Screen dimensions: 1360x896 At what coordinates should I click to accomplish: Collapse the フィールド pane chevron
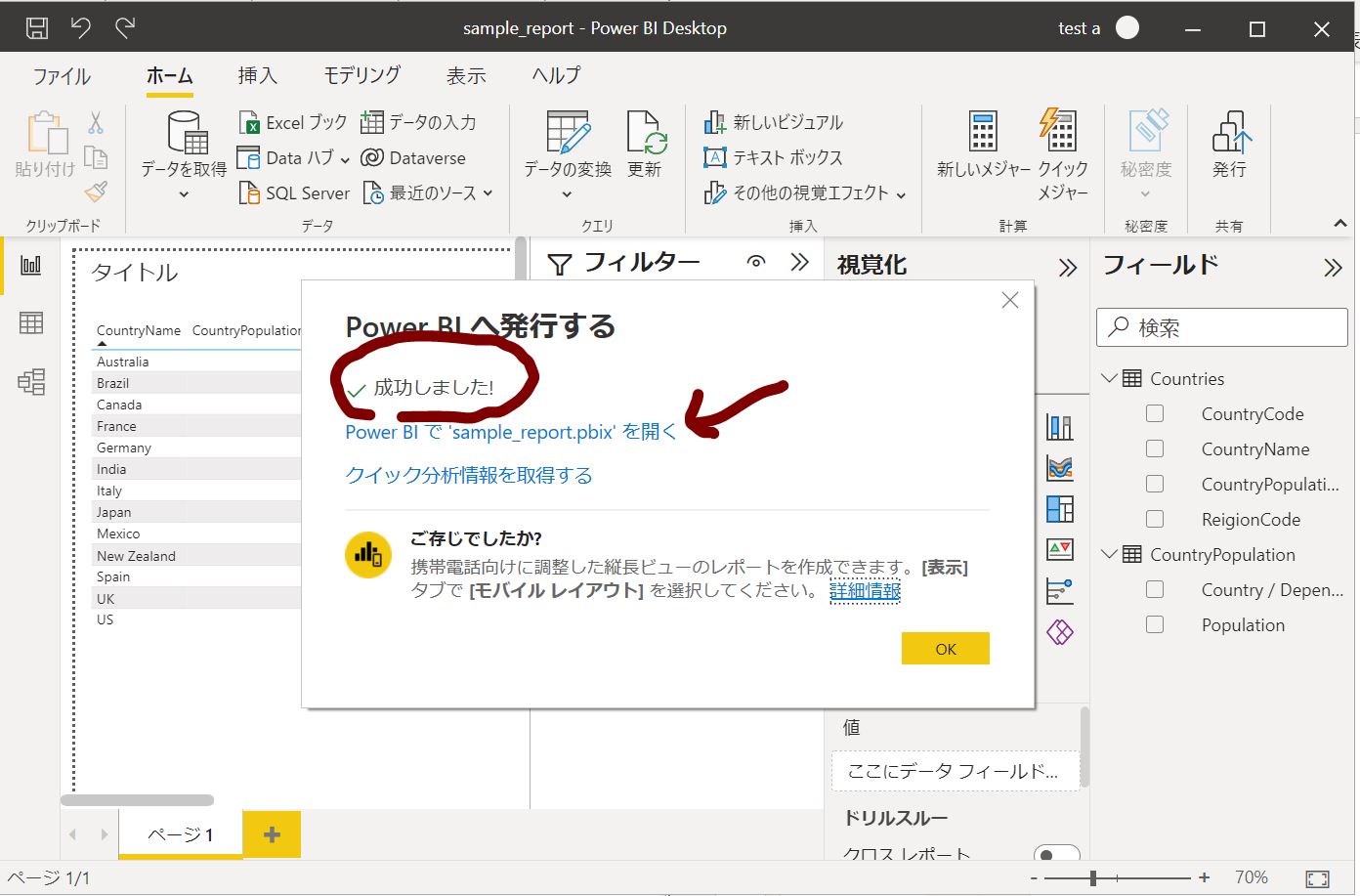[1334, 268]
